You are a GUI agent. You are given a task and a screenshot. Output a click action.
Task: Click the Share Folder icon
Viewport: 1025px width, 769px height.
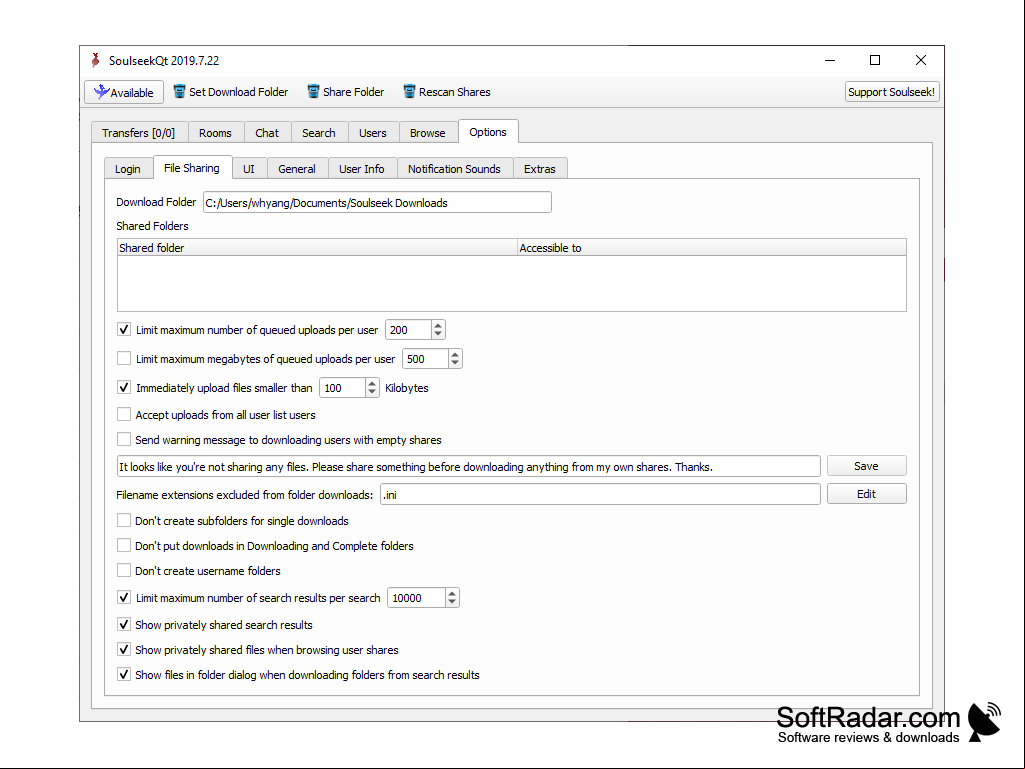(x=313, y=92)
